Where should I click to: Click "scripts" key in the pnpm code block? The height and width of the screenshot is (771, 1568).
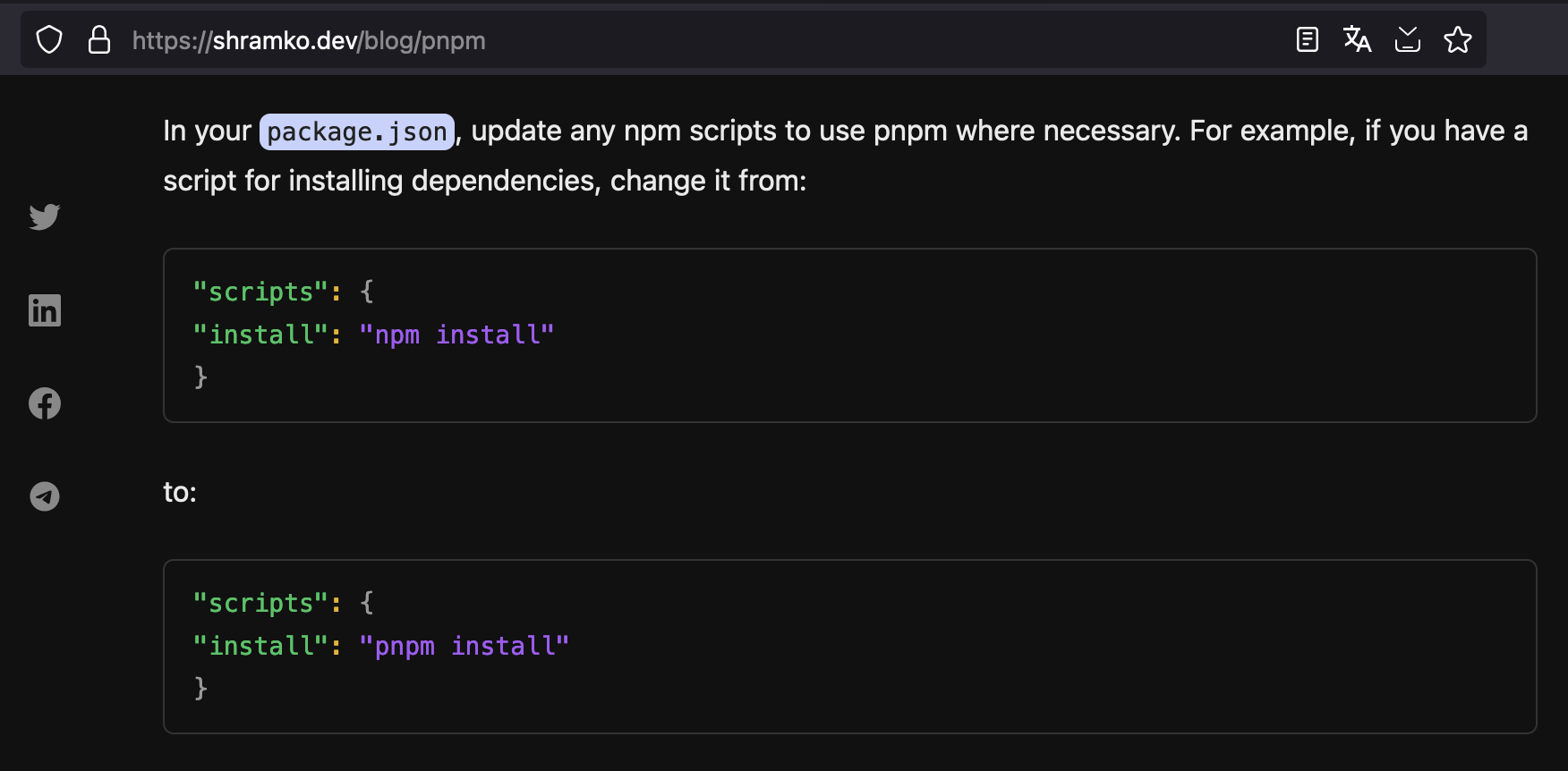click(261, 603)
